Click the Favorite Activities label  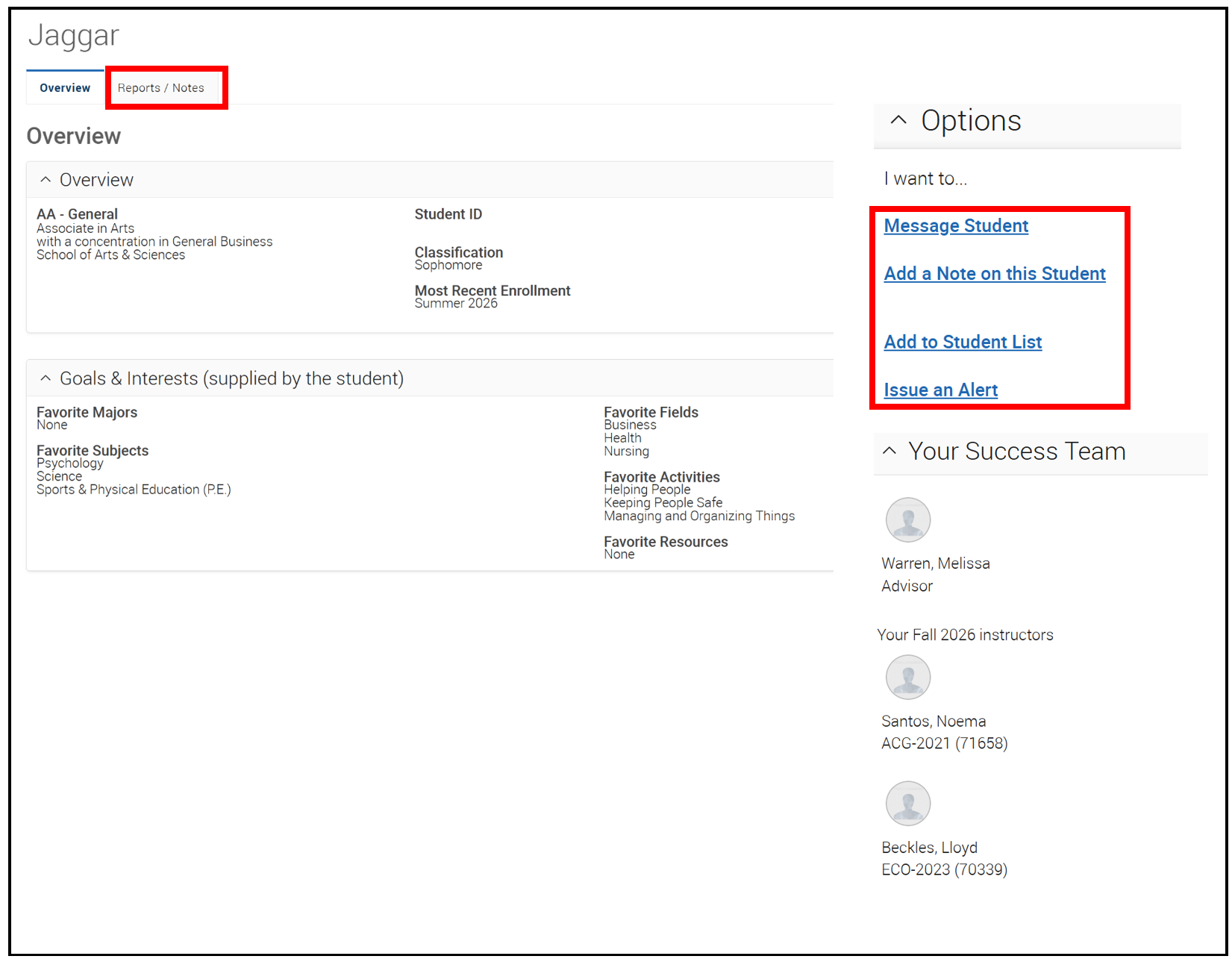(662, 477)
